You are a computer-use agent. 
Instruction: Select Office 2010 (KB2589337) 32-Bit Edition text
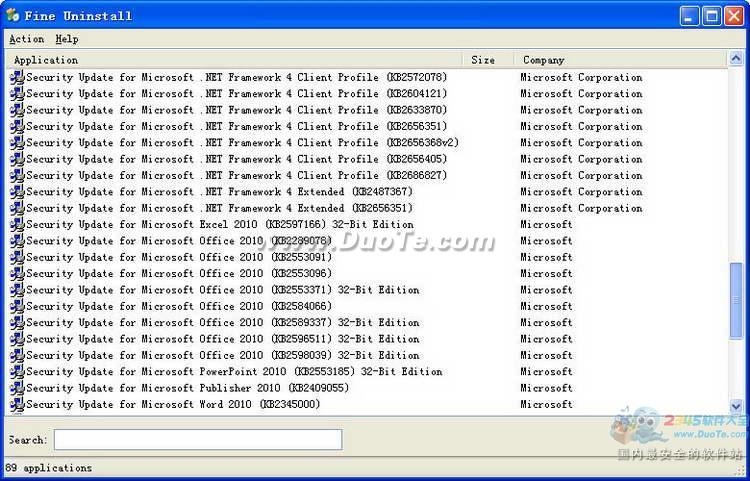pyautogui.click(x=223, y=323)
